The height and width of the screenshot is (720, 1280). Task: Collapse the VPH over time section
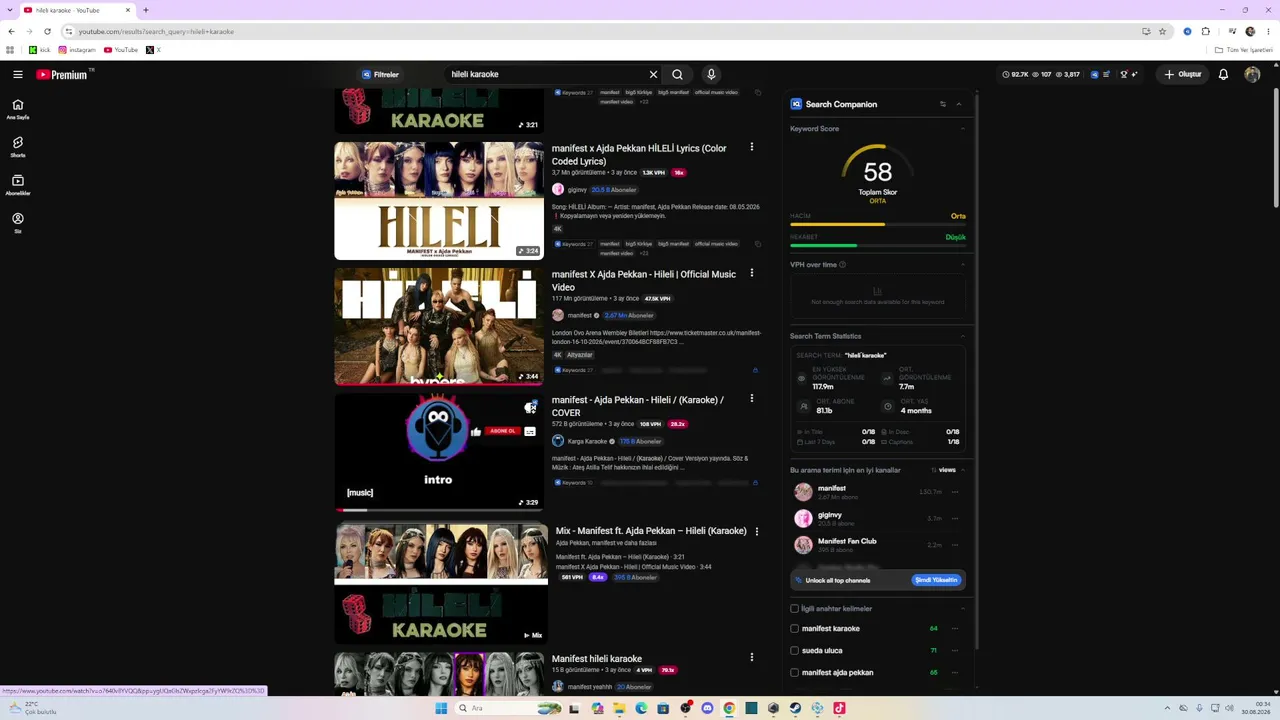(x=963, y=265)
